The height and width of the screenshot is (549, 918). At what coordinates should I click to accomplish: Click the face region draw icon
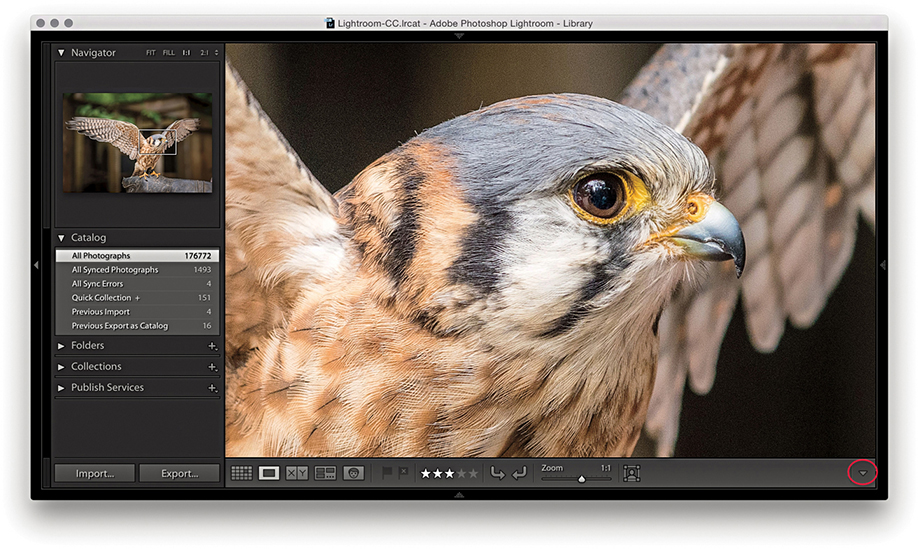pyautogui.click(x=631, y=473)
